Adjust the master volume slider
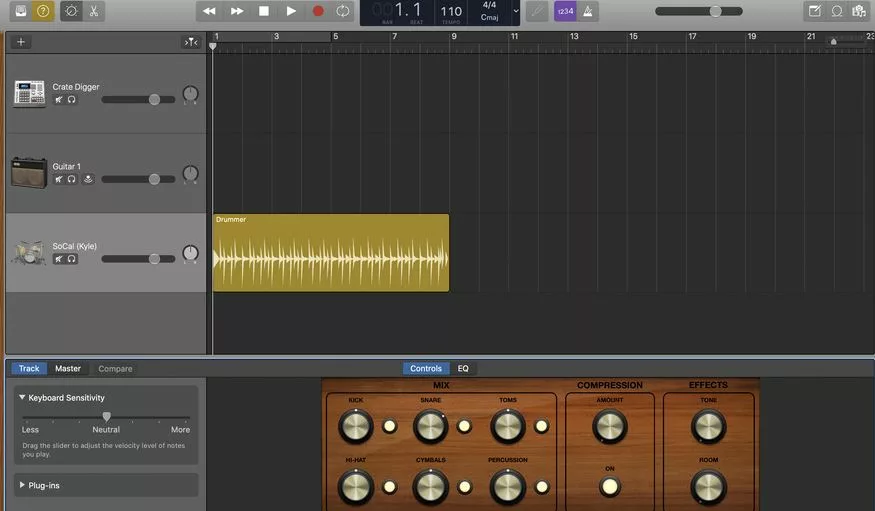 point(699,11)
